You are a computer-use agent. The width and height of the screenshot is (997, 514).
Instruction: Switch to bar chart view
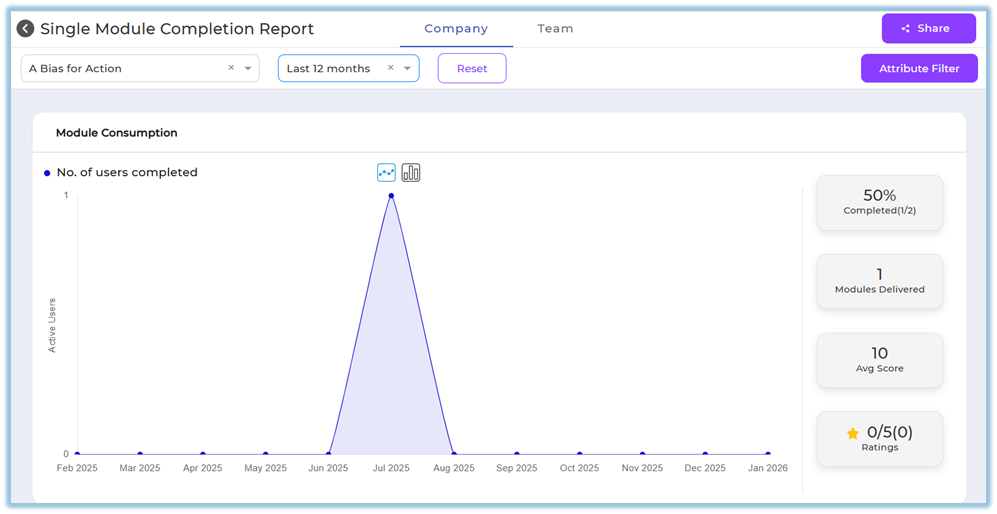[x=411, y=172]
